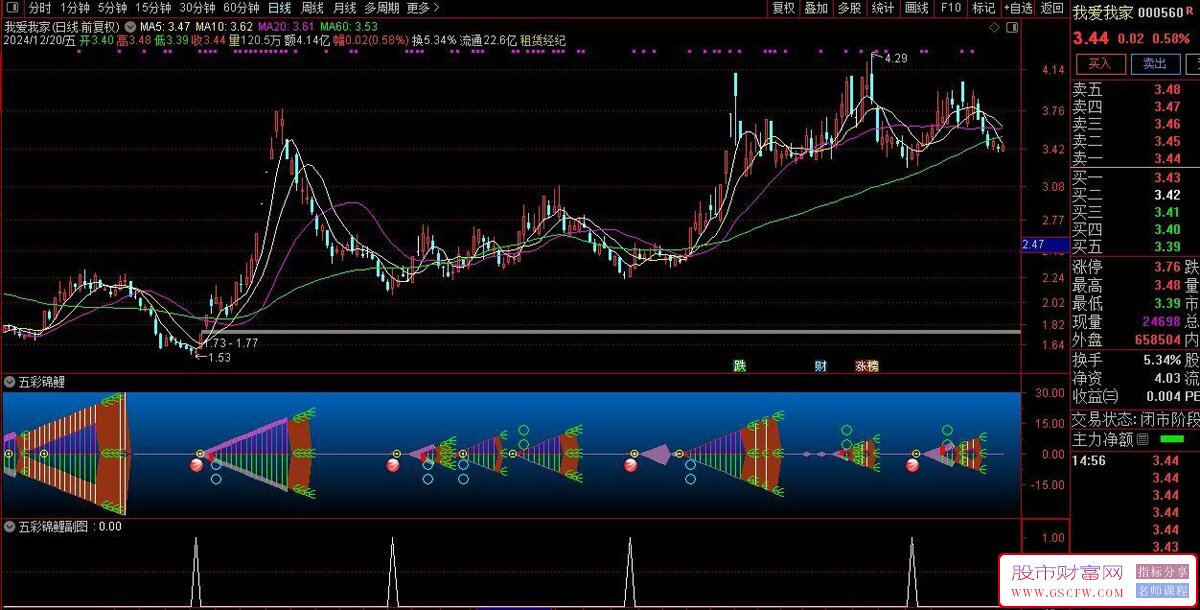The height and width of the screenshot is (610, 1200).
Task: Click the MA10: 3.62 indicator value
Action: click(x=224, y=25)
